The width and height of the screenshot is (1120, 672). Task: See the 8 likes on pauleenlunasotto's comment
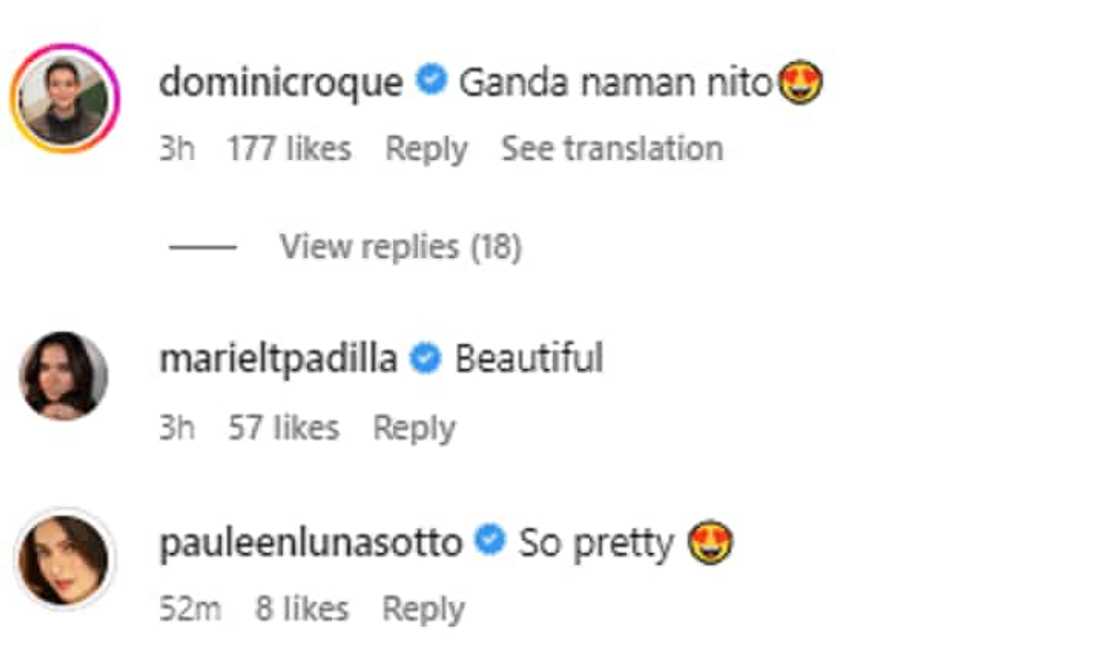(301, 609)
